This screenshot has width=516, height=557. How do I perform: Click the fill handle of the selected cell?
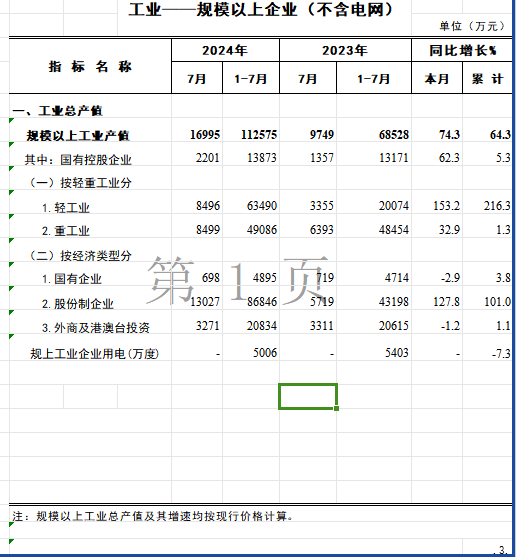(336, 409)
